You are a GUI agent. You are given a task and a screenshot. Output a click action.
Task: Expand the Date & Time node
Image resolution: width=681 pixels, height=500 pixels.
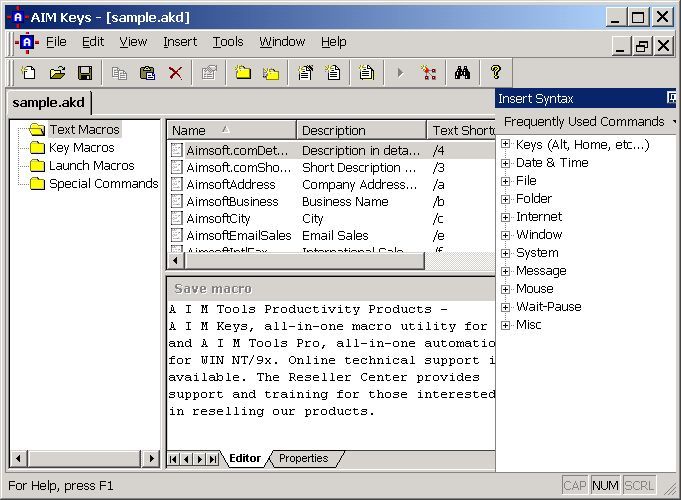tap(505, 163)
